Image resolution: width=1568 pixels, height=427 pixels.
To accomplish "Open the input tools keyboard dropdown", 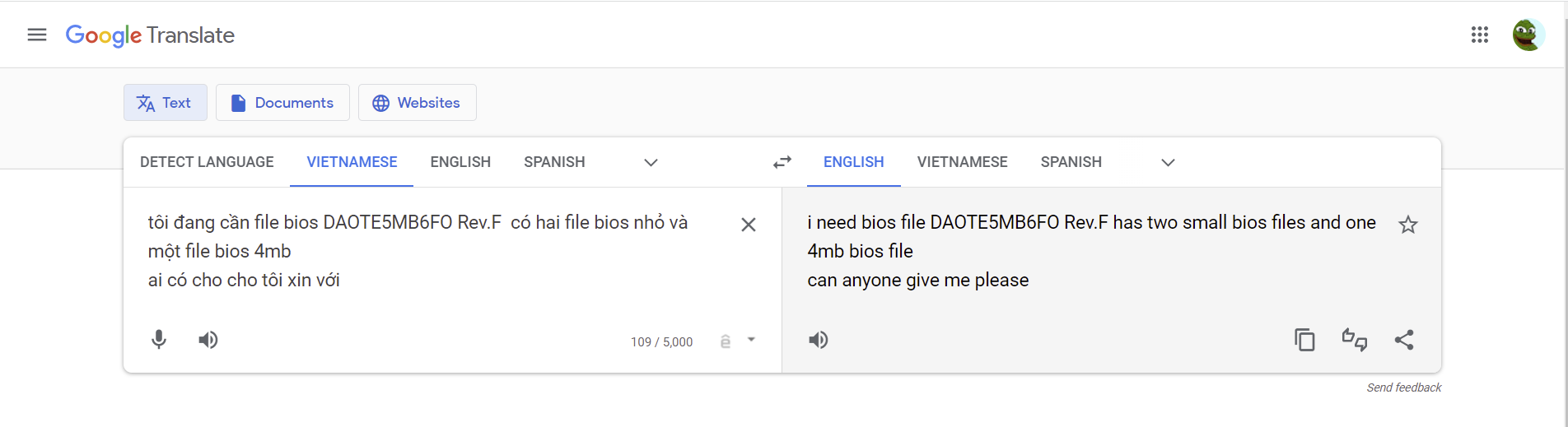I will pos(751,340).
